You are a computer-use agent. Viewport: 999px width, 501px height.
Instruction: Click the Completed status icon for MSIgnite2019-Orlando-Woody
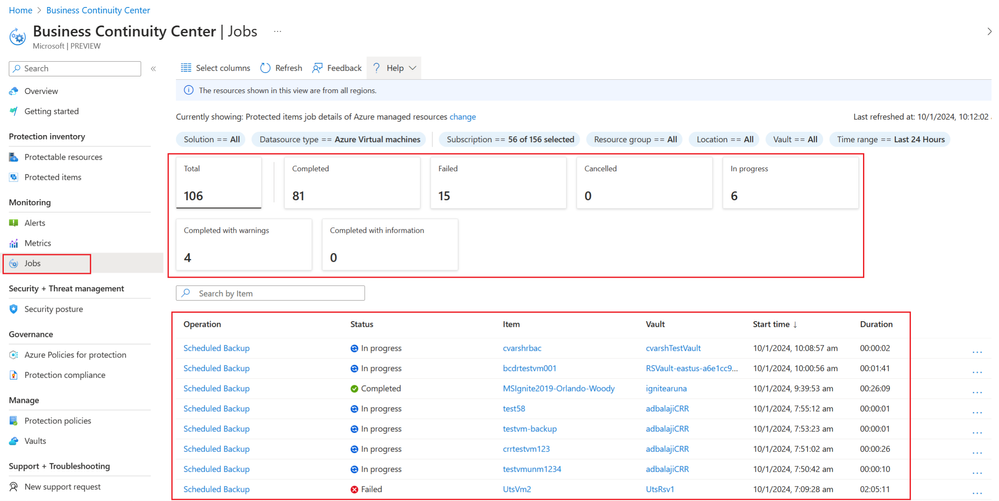point(354,389)
